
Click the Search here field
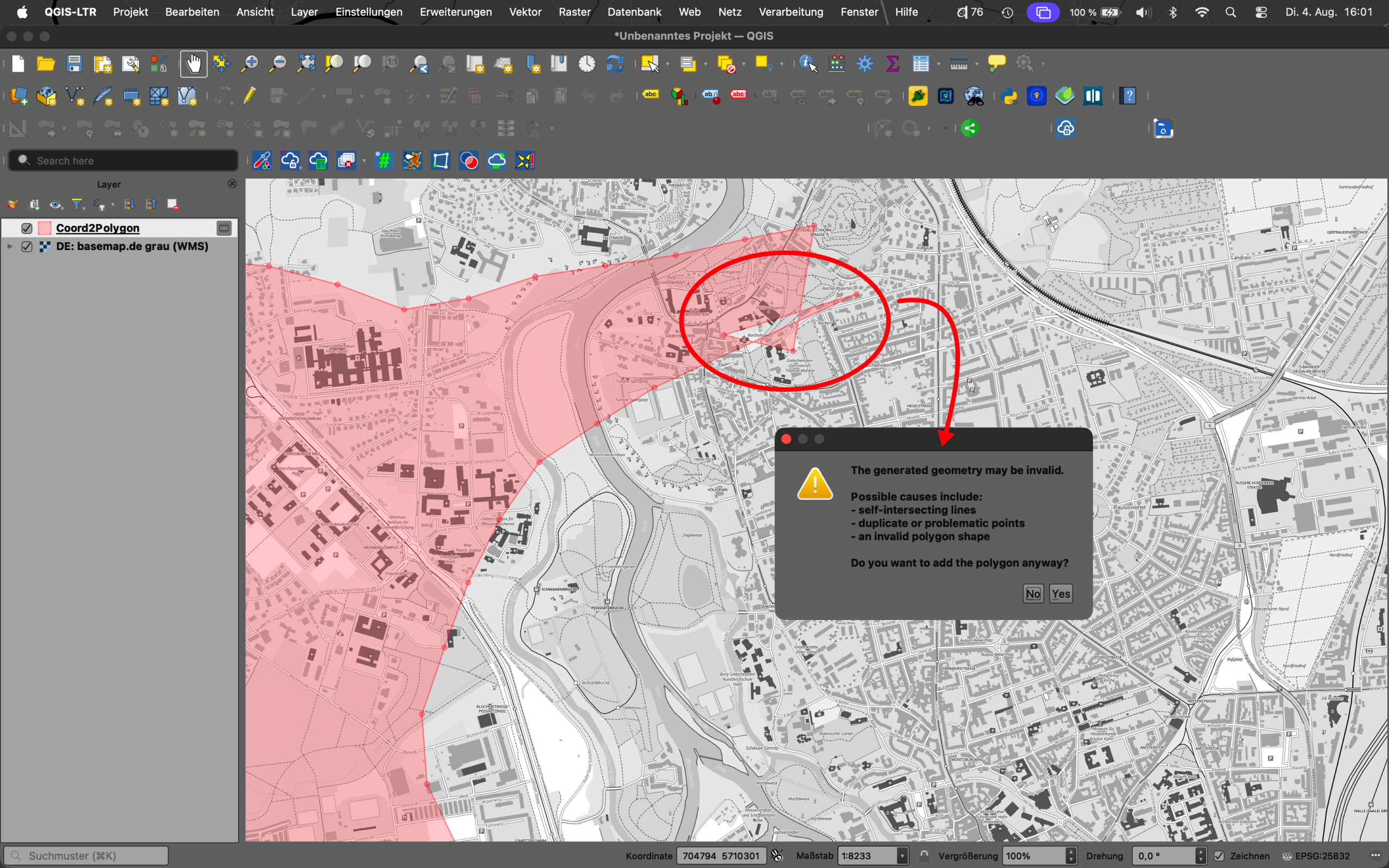point(123,161)
